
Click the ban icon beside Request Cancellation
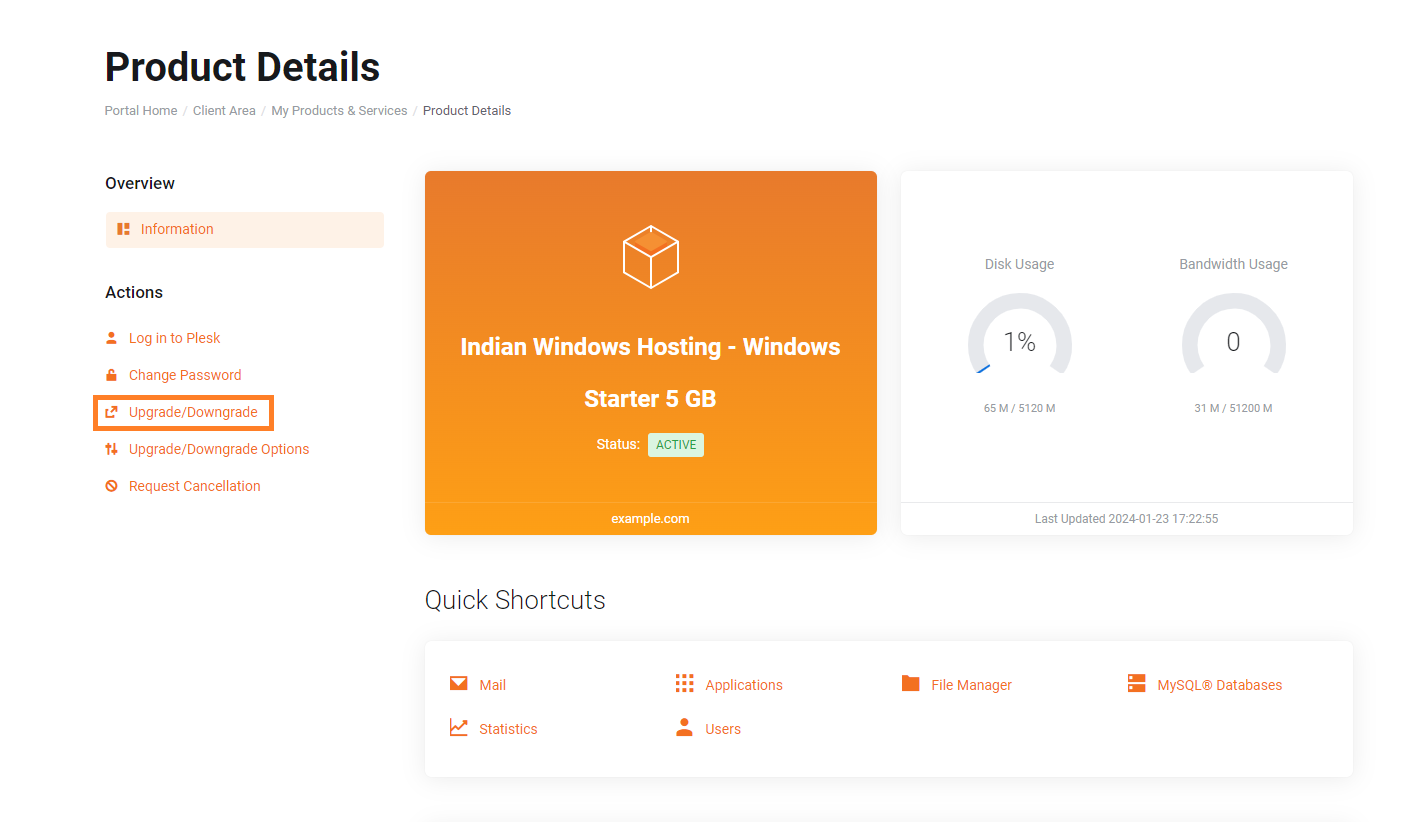111,486
